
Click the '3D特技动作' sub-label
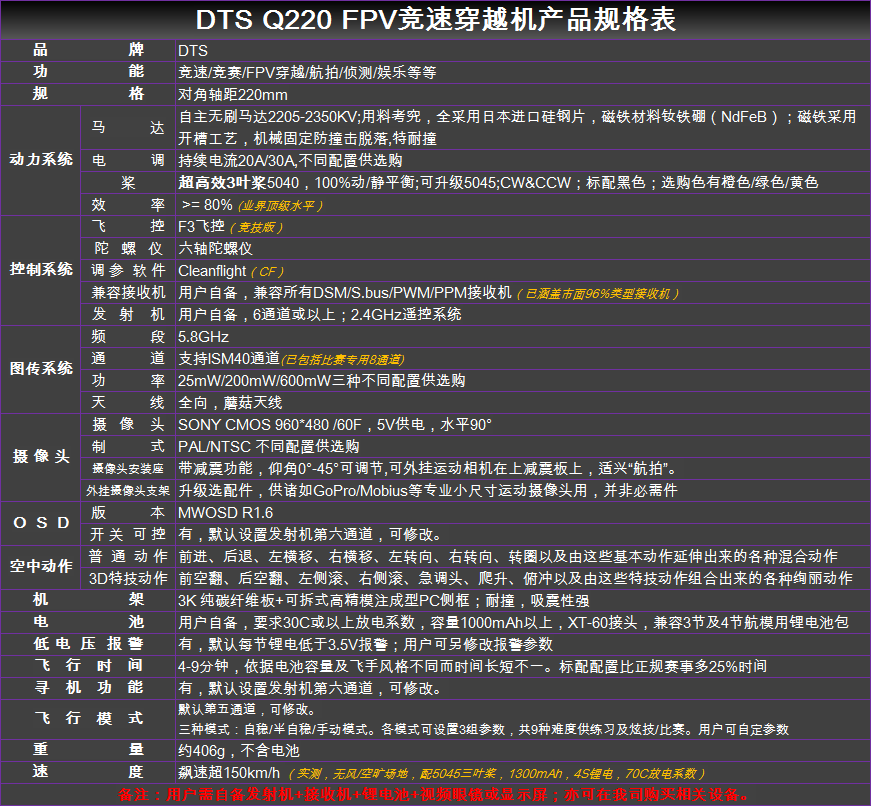pos(128,578)
